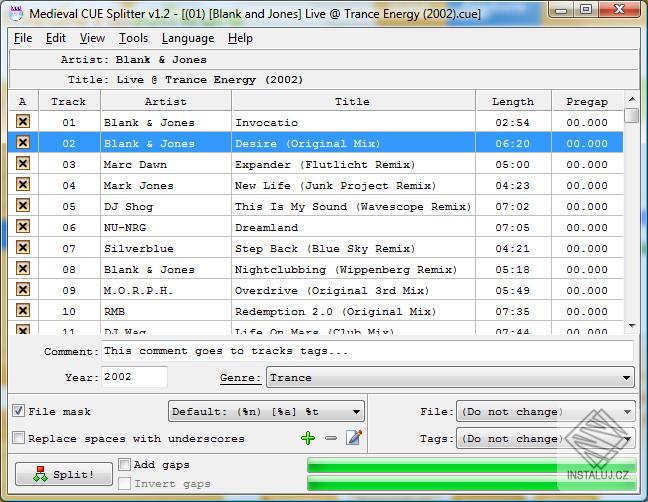This screenshot has width=648, height=502.
Task: Open the Edit menu
Action: 55,38
